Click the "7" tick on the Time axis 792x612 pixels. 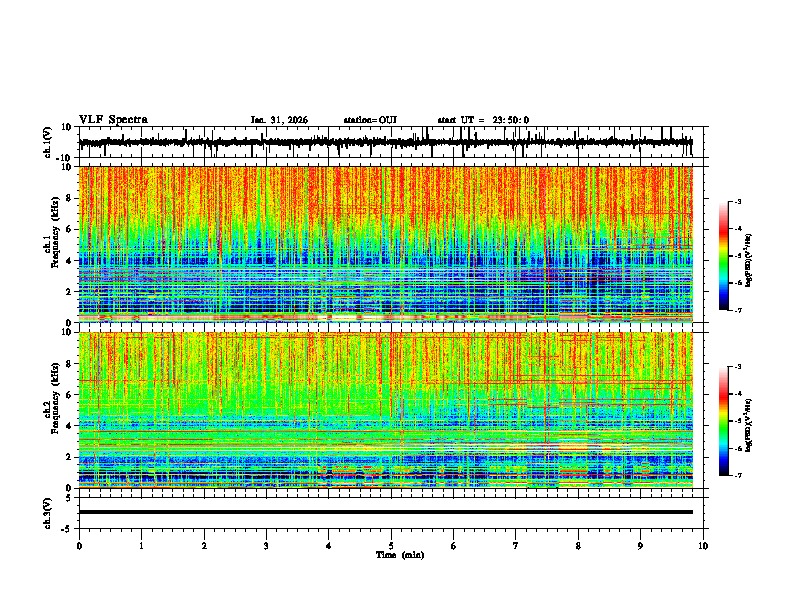(516, 546)
